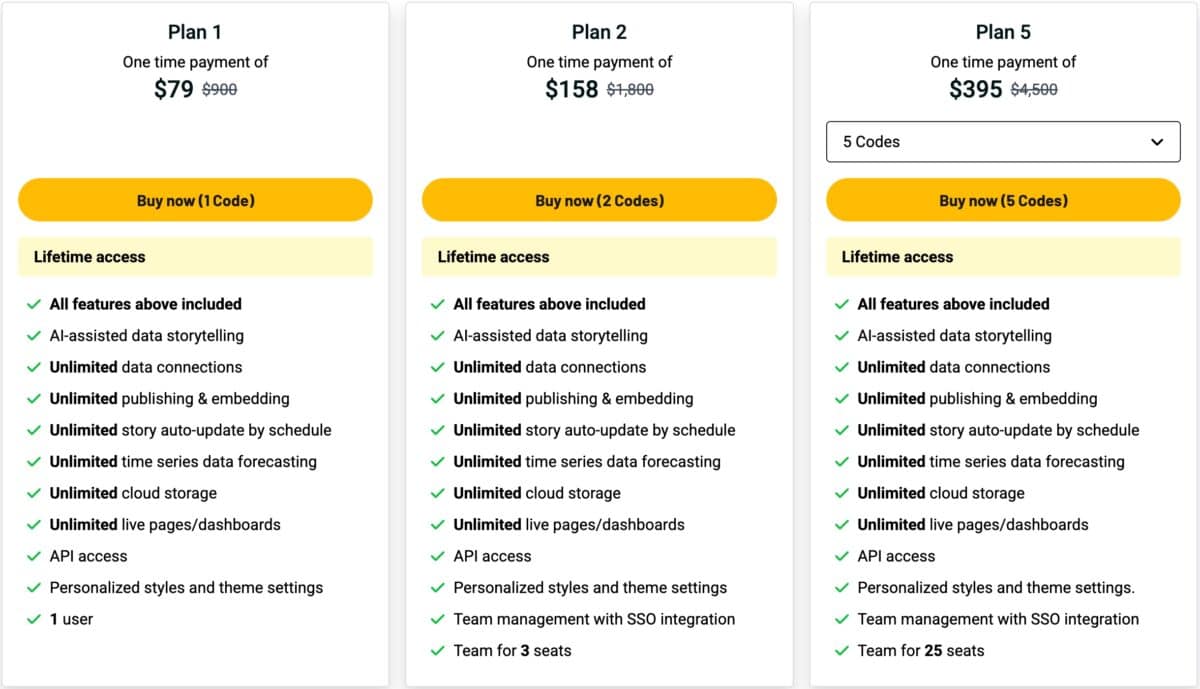Click checkmark beside Plan 1 API access
Image resolution: width=1200 pixels, height=689 pixels.
34,556
